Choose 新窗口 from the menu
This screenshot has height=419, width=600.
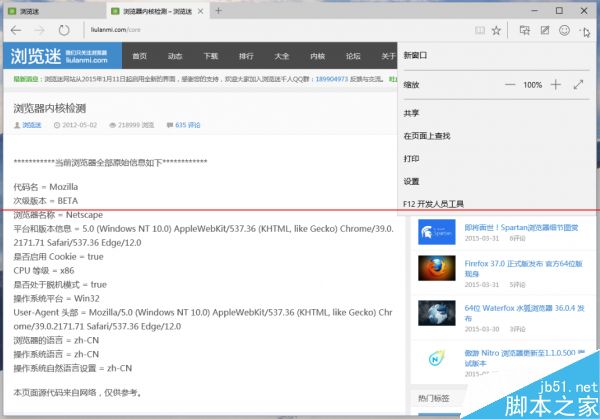[416, 55]
